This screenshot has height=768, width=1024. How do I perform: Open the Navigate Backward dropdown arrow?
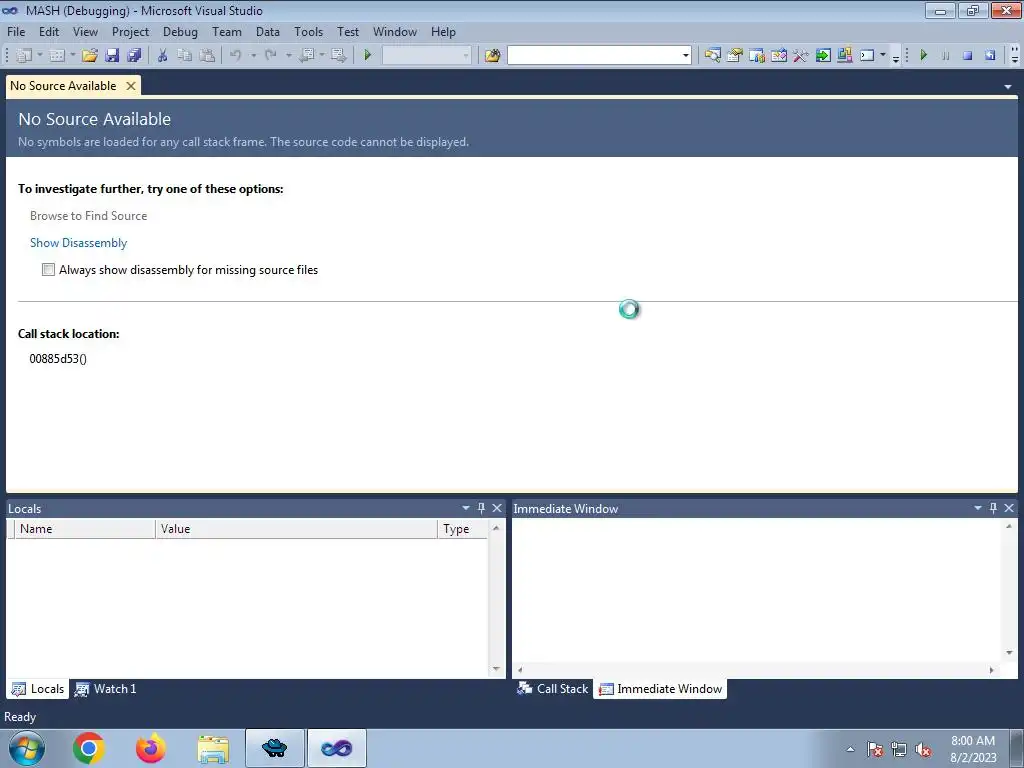click(x=322, y=56)
